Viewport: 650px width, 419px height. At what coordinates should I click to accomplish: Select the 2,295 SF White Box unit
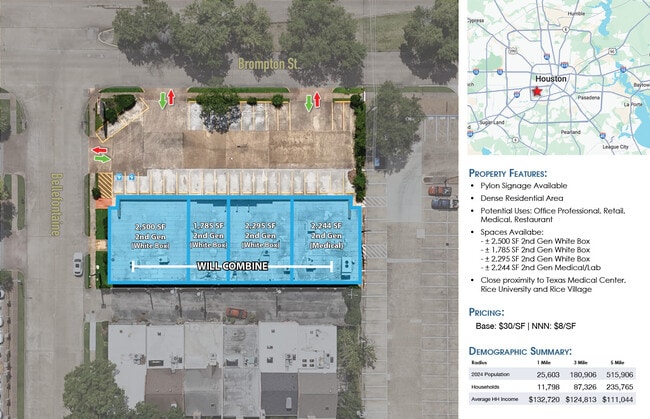(x=260, y=236)
